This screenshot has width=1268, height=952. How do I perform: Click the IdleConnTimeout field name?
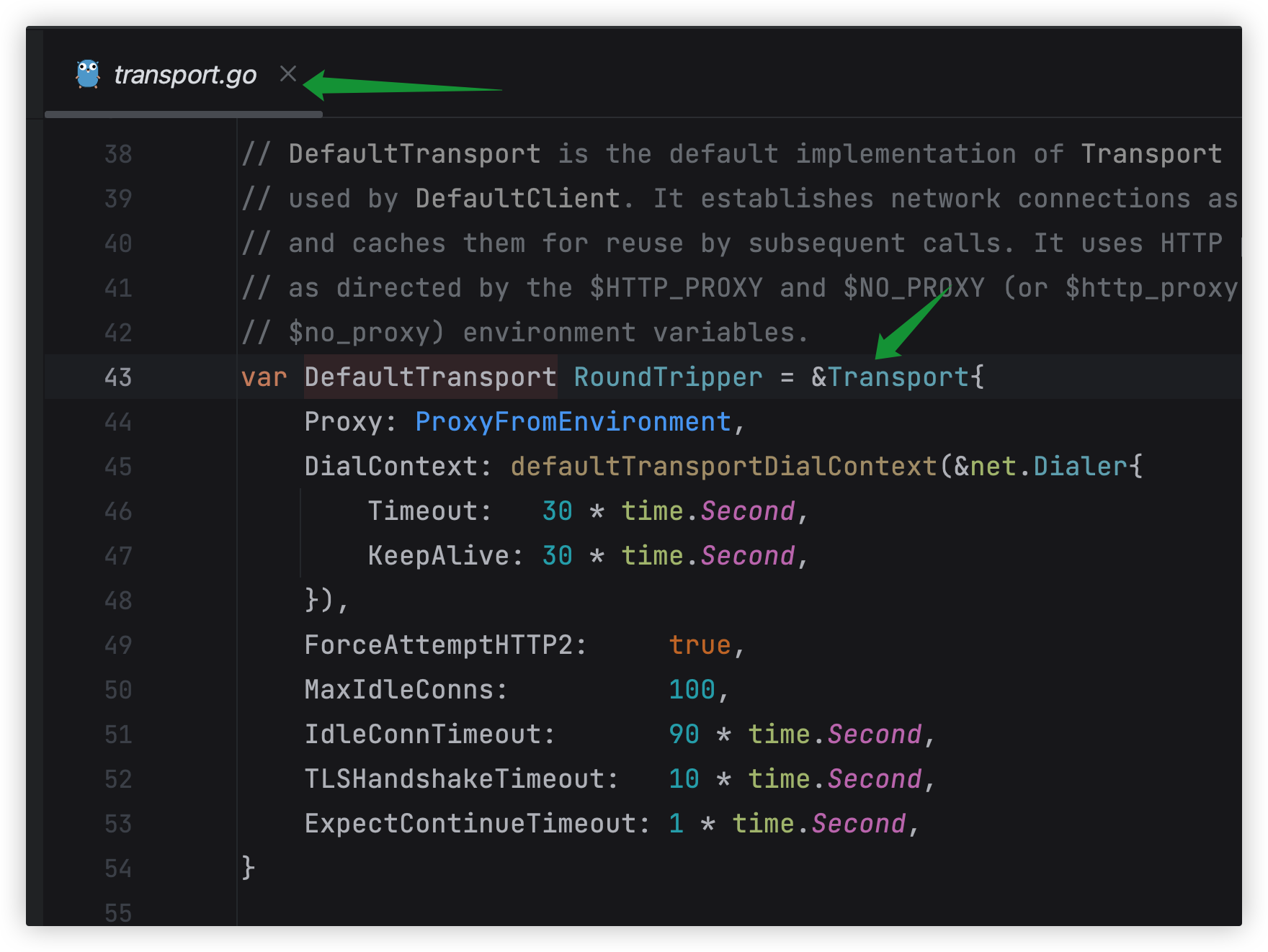pos(422,735)
